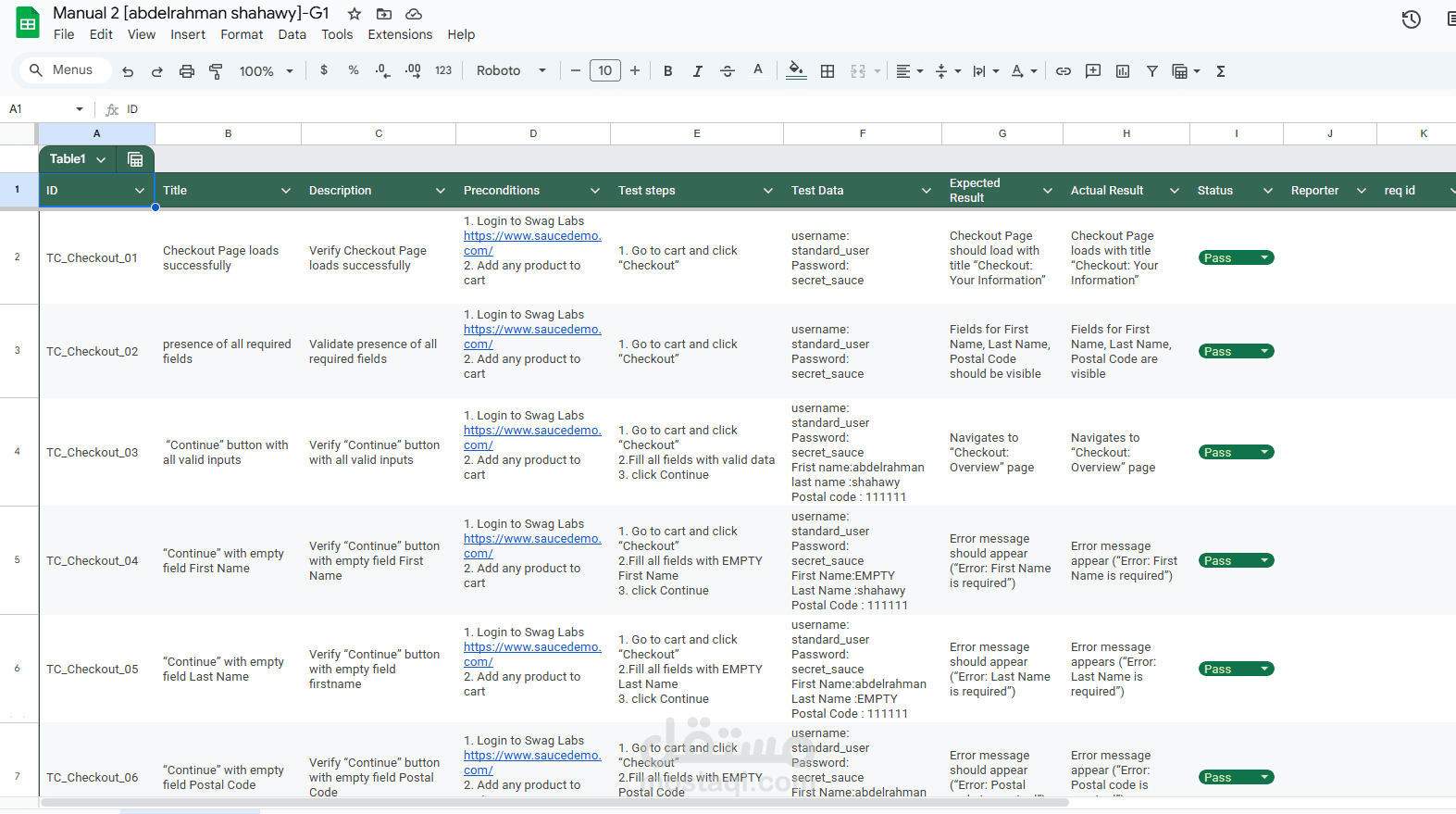Expand the Table1 options chevron

(101, 159)
